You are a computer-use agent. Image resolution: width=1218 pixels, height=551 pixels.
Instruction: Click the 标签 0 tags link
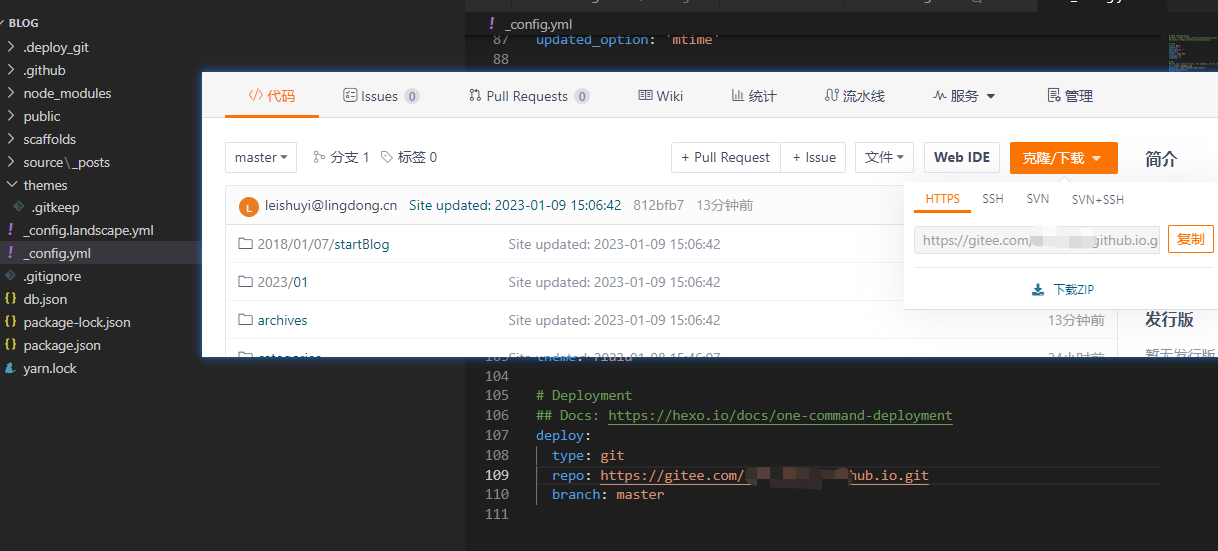pyautogui.click(x=408, y=157)
